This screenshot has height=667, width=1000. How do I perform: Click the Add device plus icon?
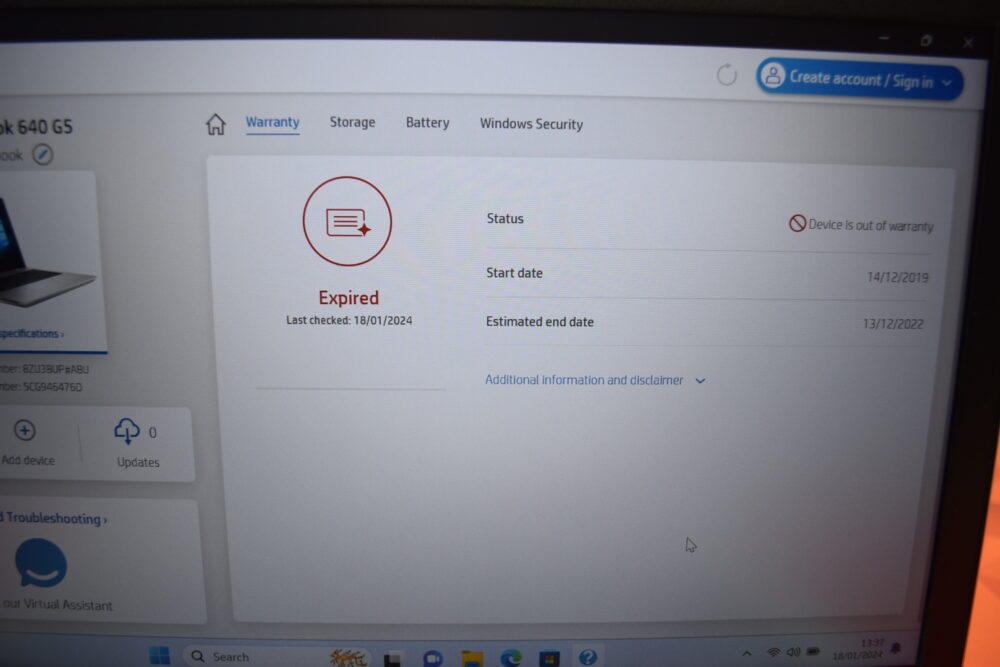pyautogui.click(x=25, y=430)
